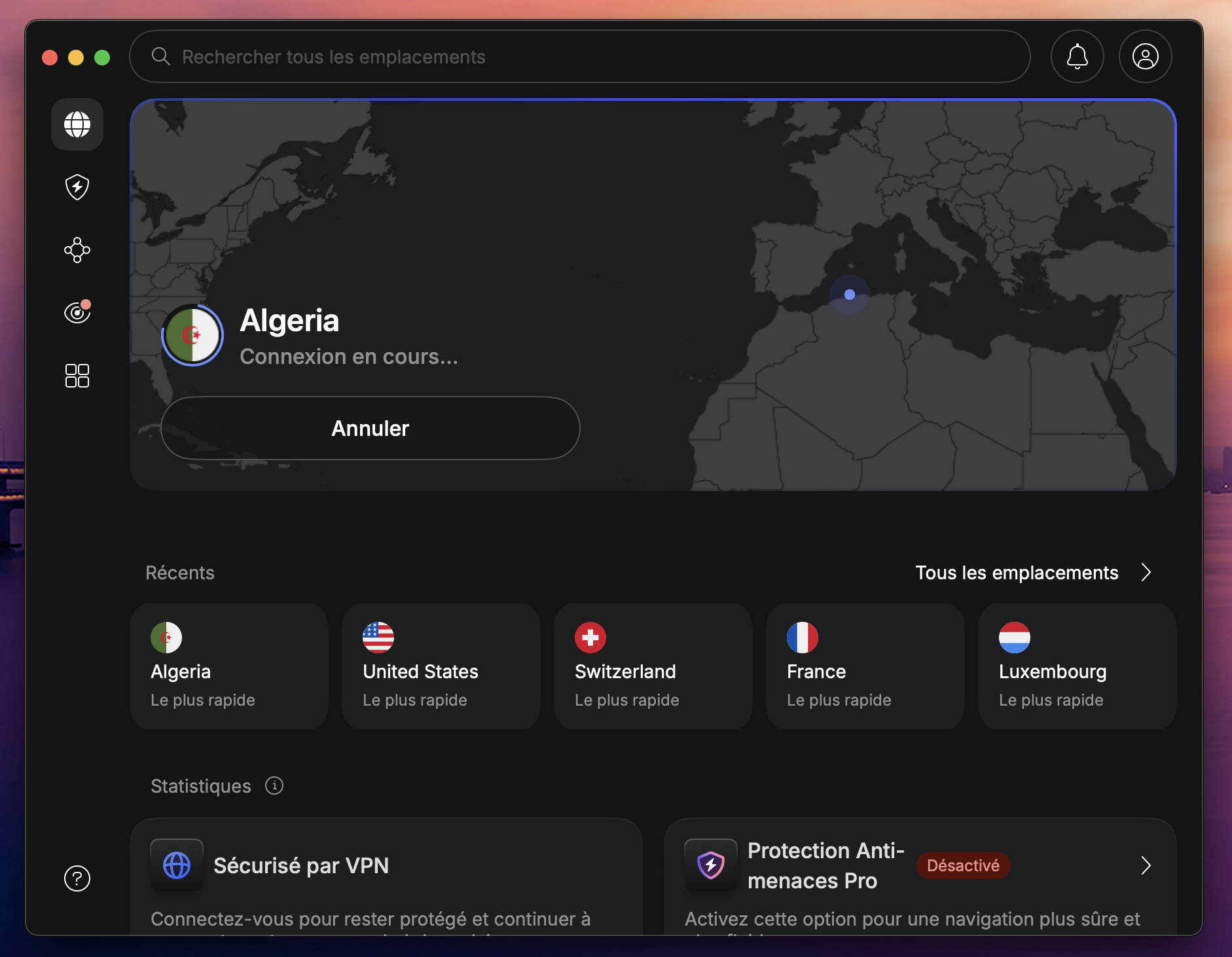Viewport: 1232px width, 957px height.
Task: Expand Tous les emplacements with the chevron
Action: [x=1147, y=573]
